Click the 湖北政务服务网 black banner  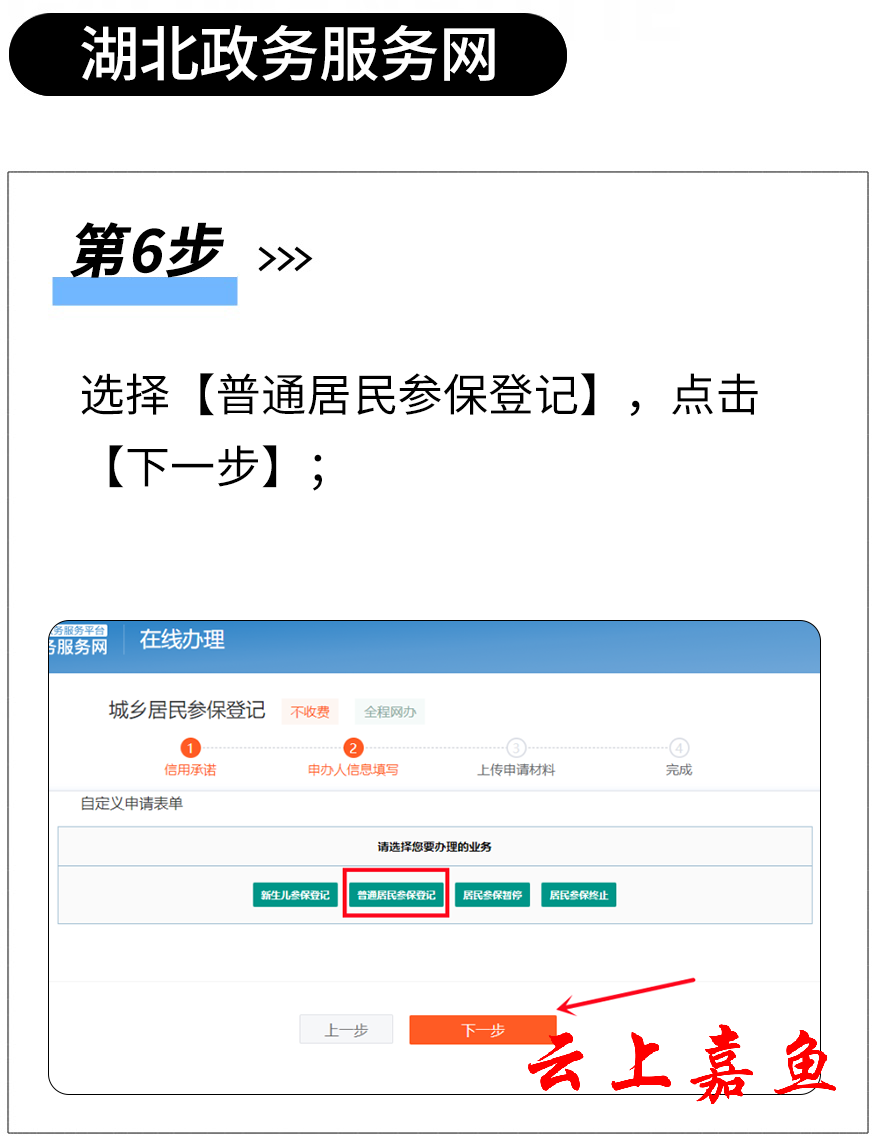288,54
